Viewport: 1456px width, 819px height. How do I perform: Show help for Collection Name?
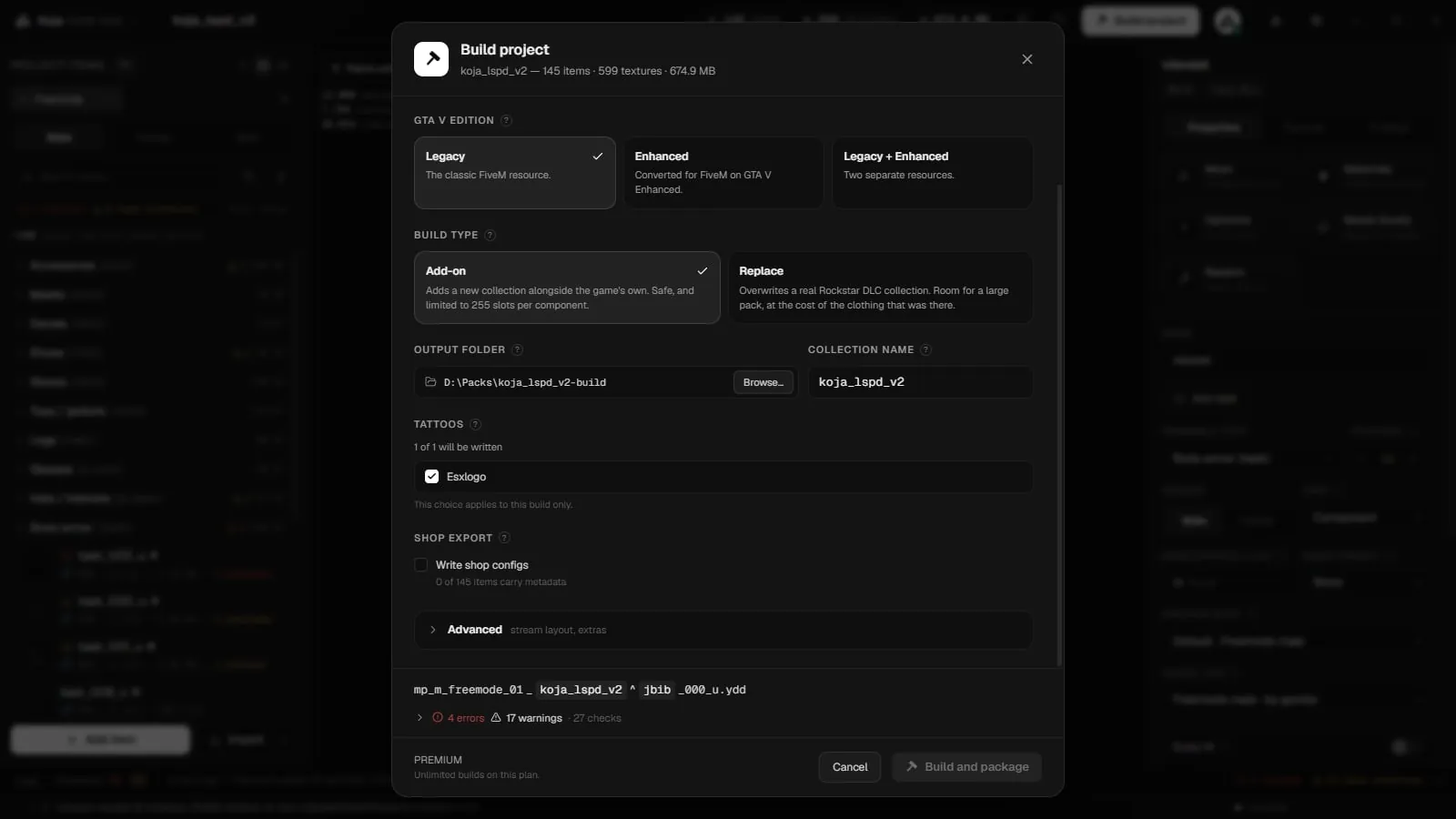point(925,349)
